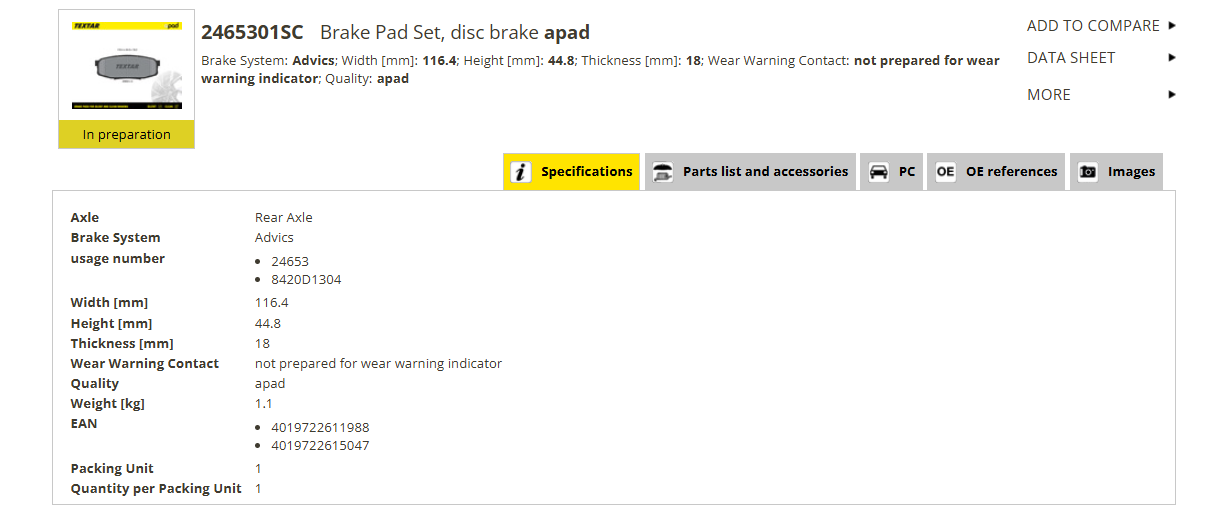Switch to Parts list and accessories tab
The height and width of the screenshot is (512, 1225).
[x=751, y=172]
